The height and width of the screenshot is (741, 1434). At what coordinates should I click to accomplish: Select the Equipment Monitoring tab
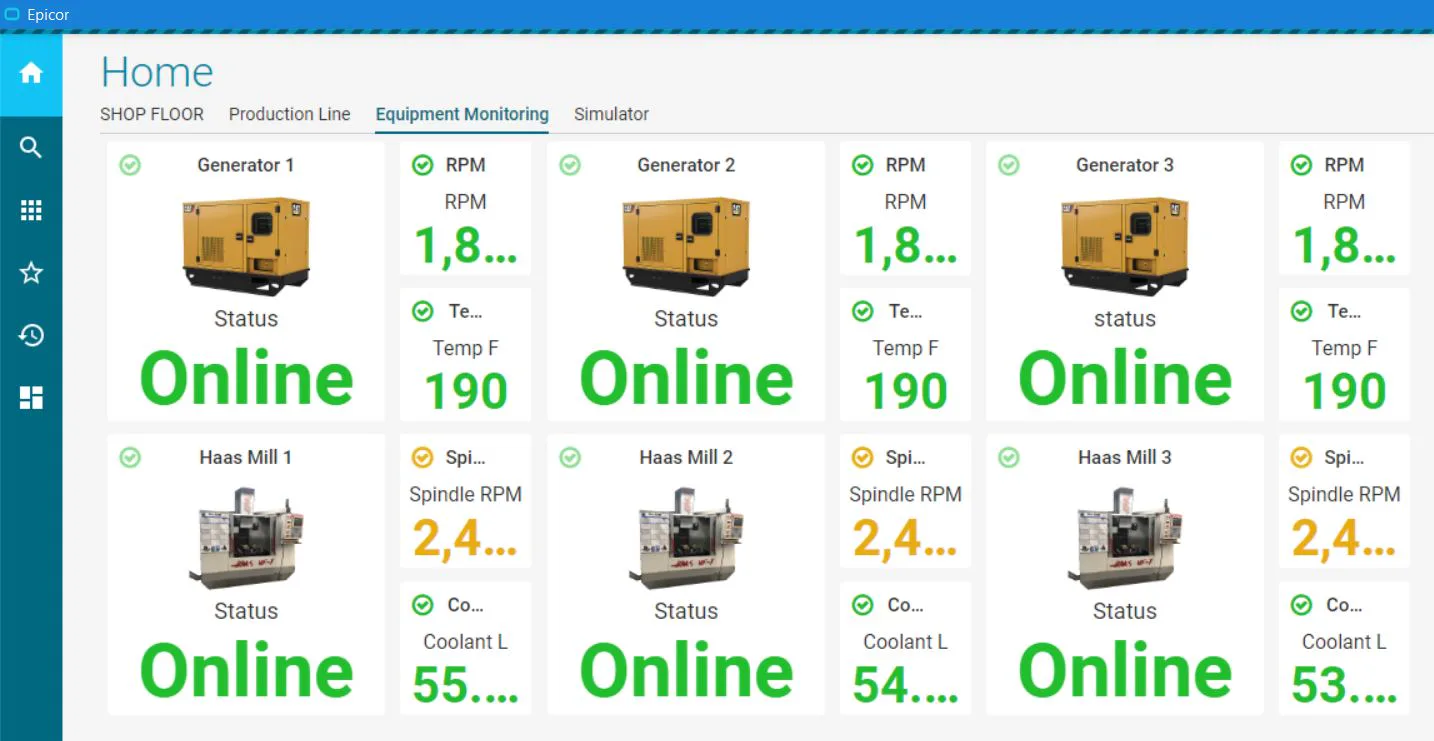[461, 114]
